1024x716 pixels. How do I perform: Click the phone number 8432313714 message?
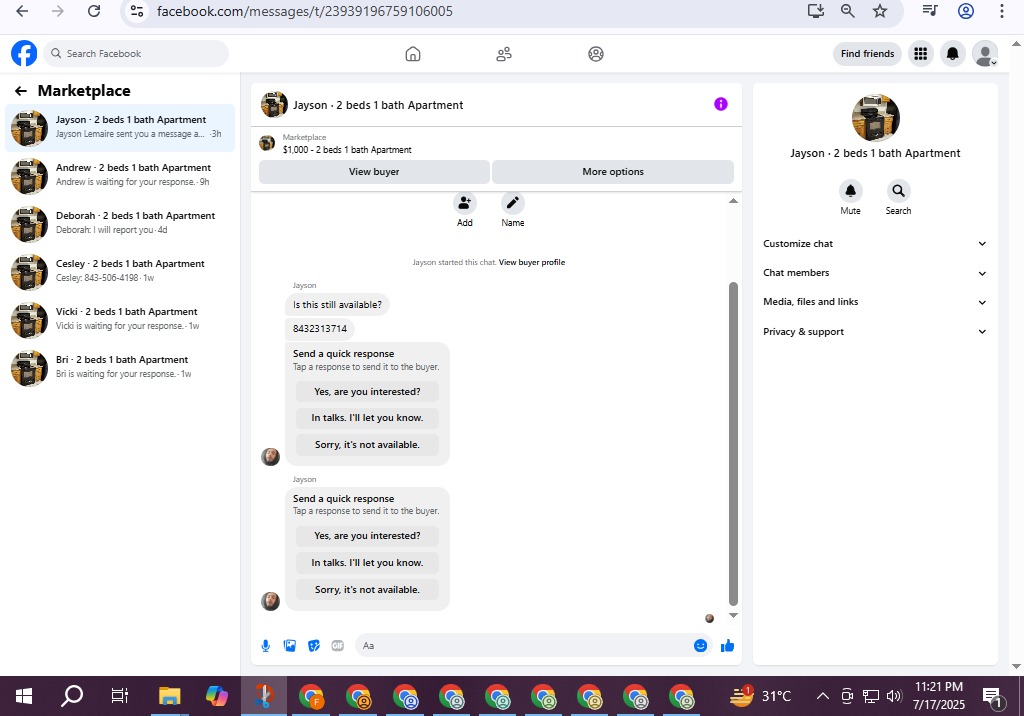pyautogui.click(x=319, y=329)
